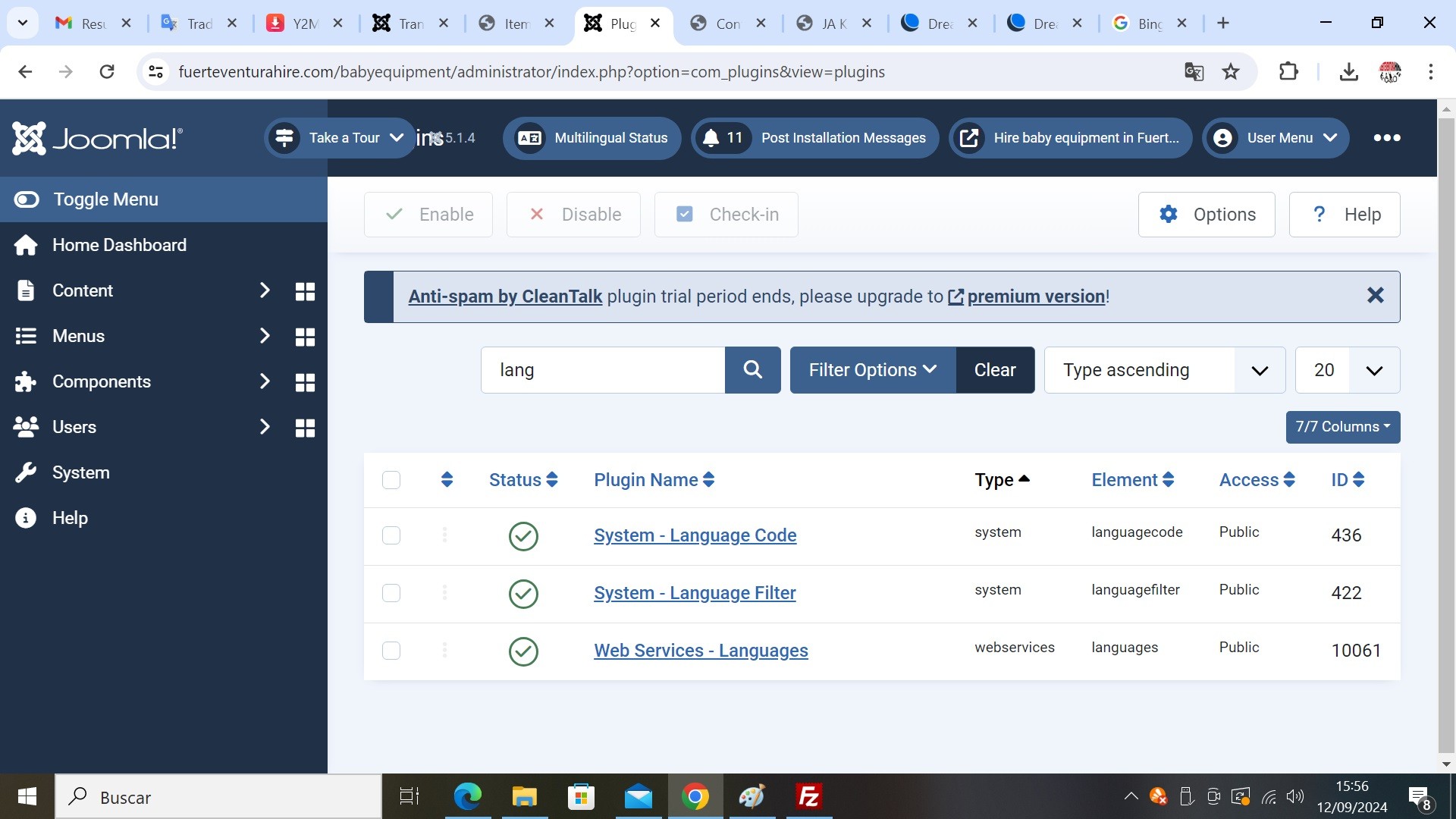Disable the System - Language Filter status icon
The height and width of the screenshot is (819, 1456).
(x=523, y=594)
